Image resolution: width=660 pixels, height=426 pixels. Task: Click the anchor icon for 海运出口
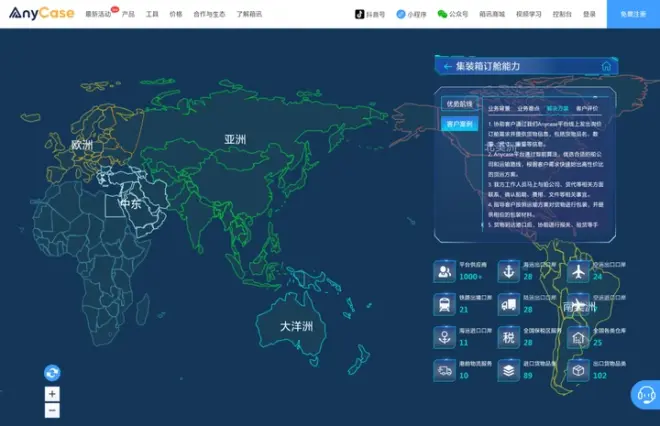(509, 271)
